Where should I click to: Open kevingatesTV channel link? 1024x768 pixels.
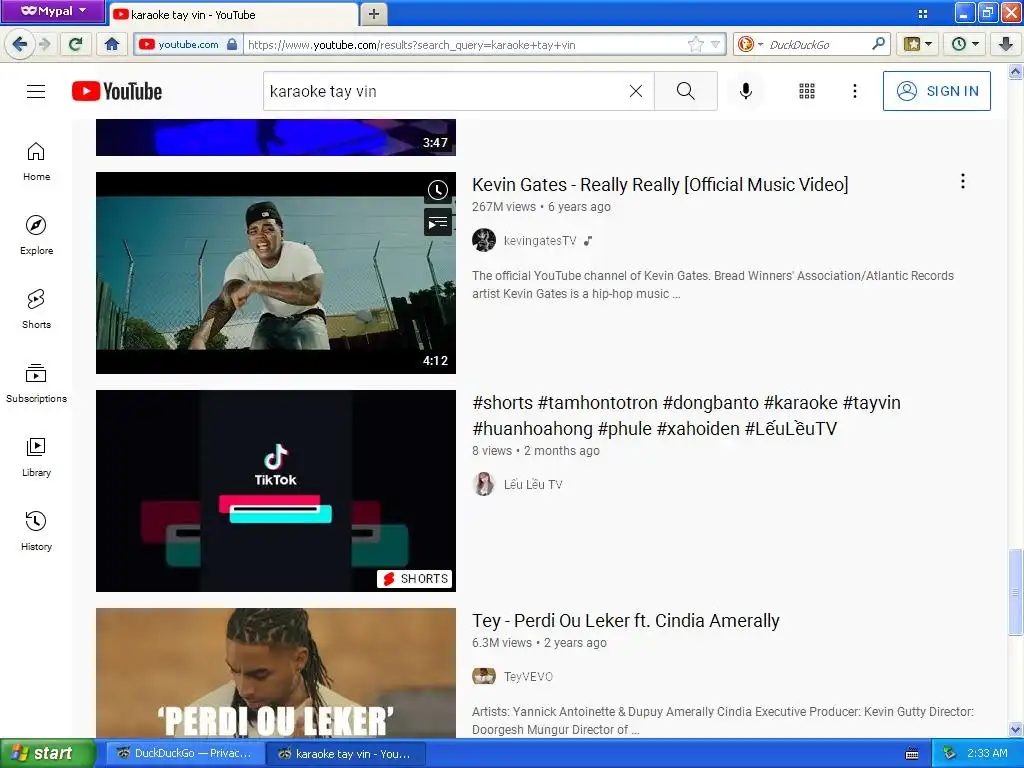(x=539, y=240)
